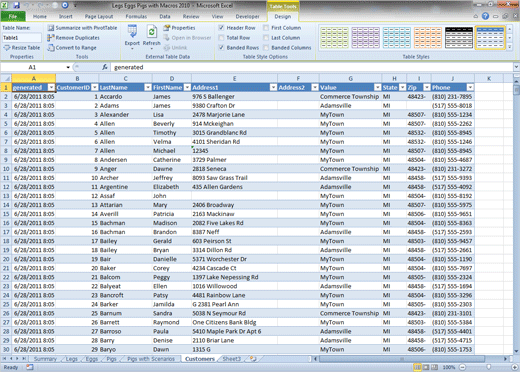Image resolution: width=520 pixels, height=372 pixels.
Task: Apply the purple table style swatch
Action: pyautogui.click(x=366, y=38)
